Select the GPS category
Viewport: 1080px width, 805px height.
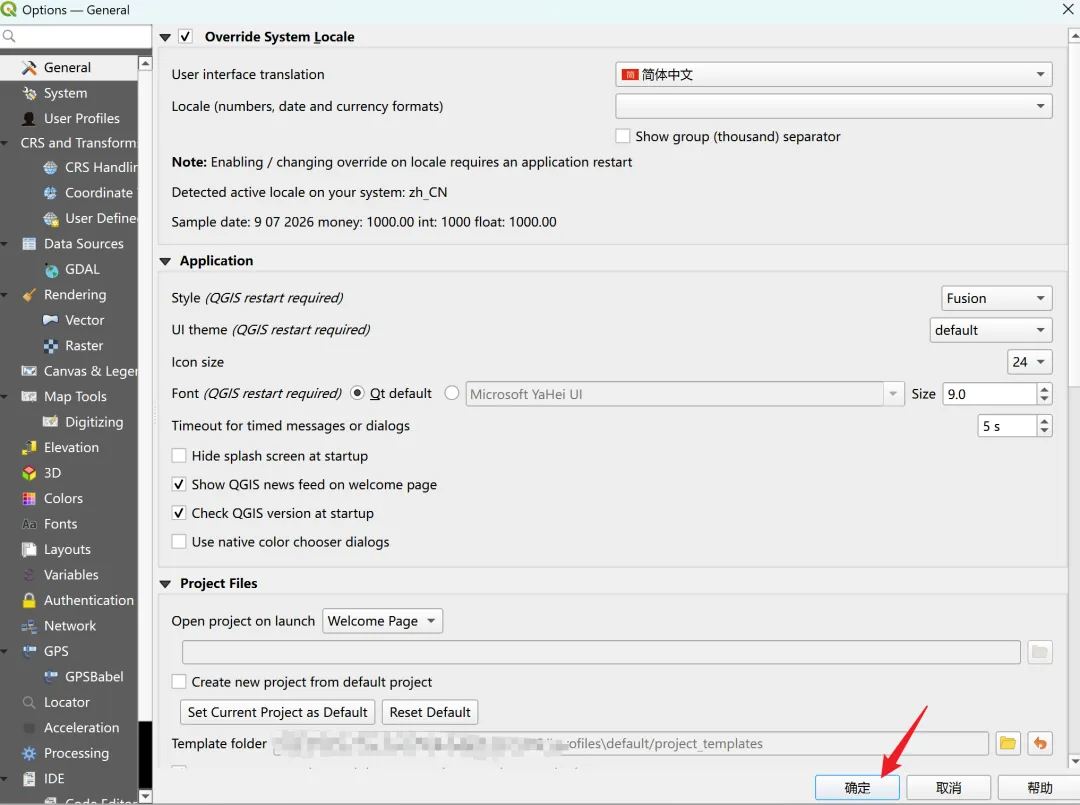56,651
